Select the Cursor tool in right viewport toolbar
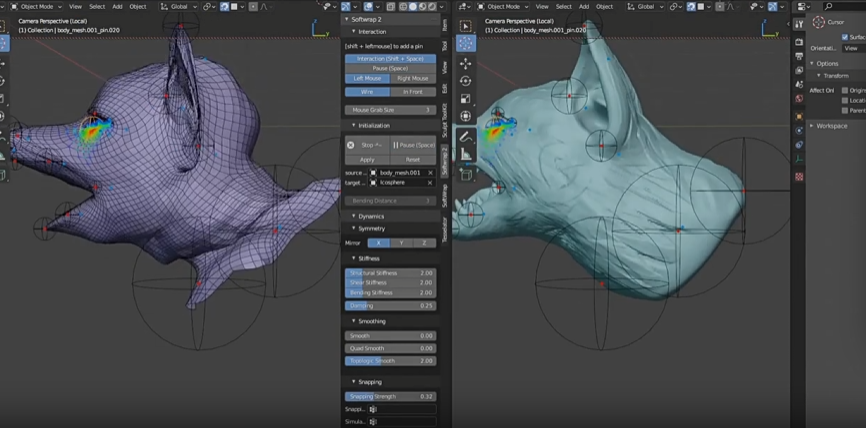This screenshot has width=866, height=428. [x=466, y=43]
